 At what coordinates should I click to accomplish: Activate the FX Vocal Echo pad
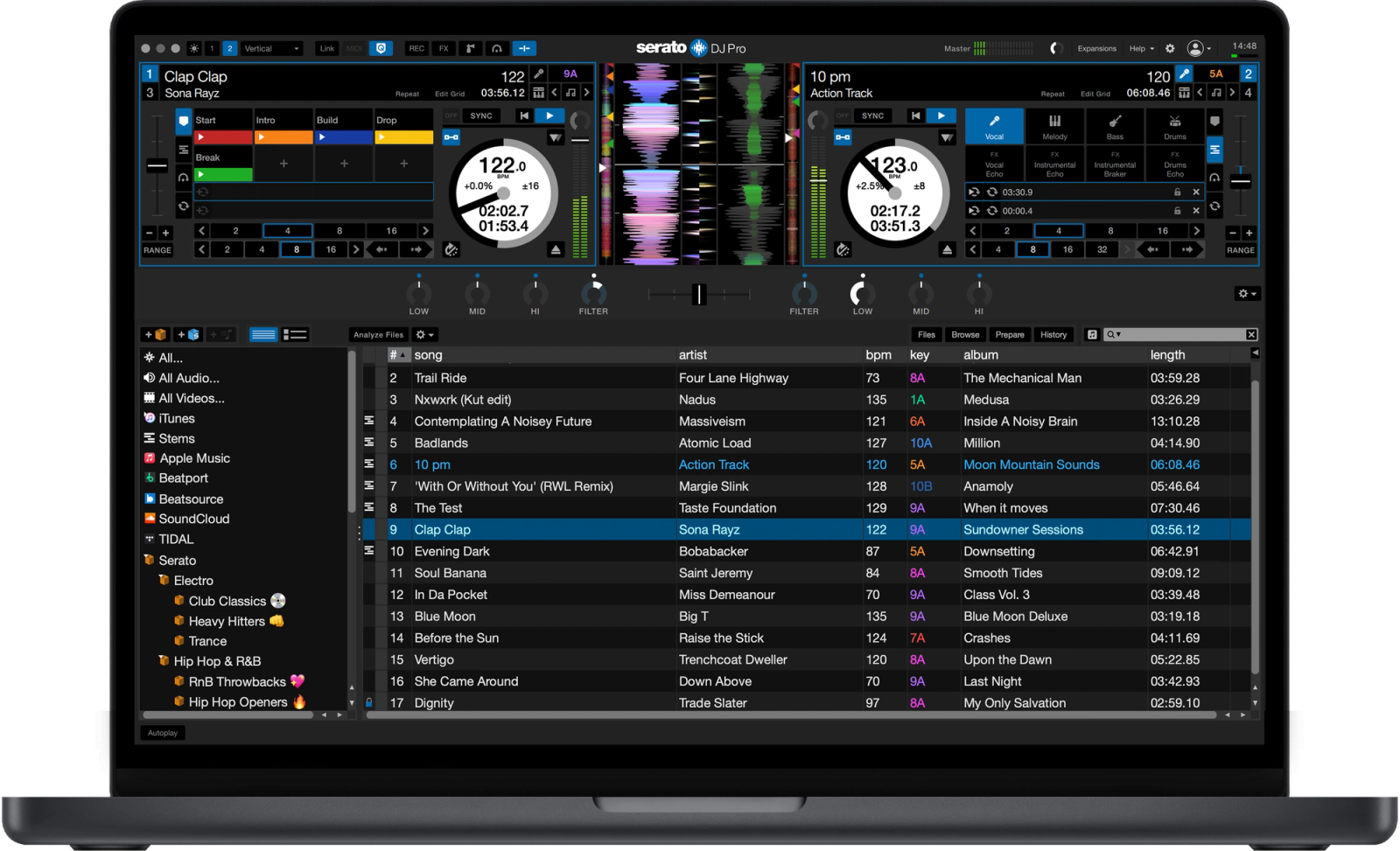994,164
